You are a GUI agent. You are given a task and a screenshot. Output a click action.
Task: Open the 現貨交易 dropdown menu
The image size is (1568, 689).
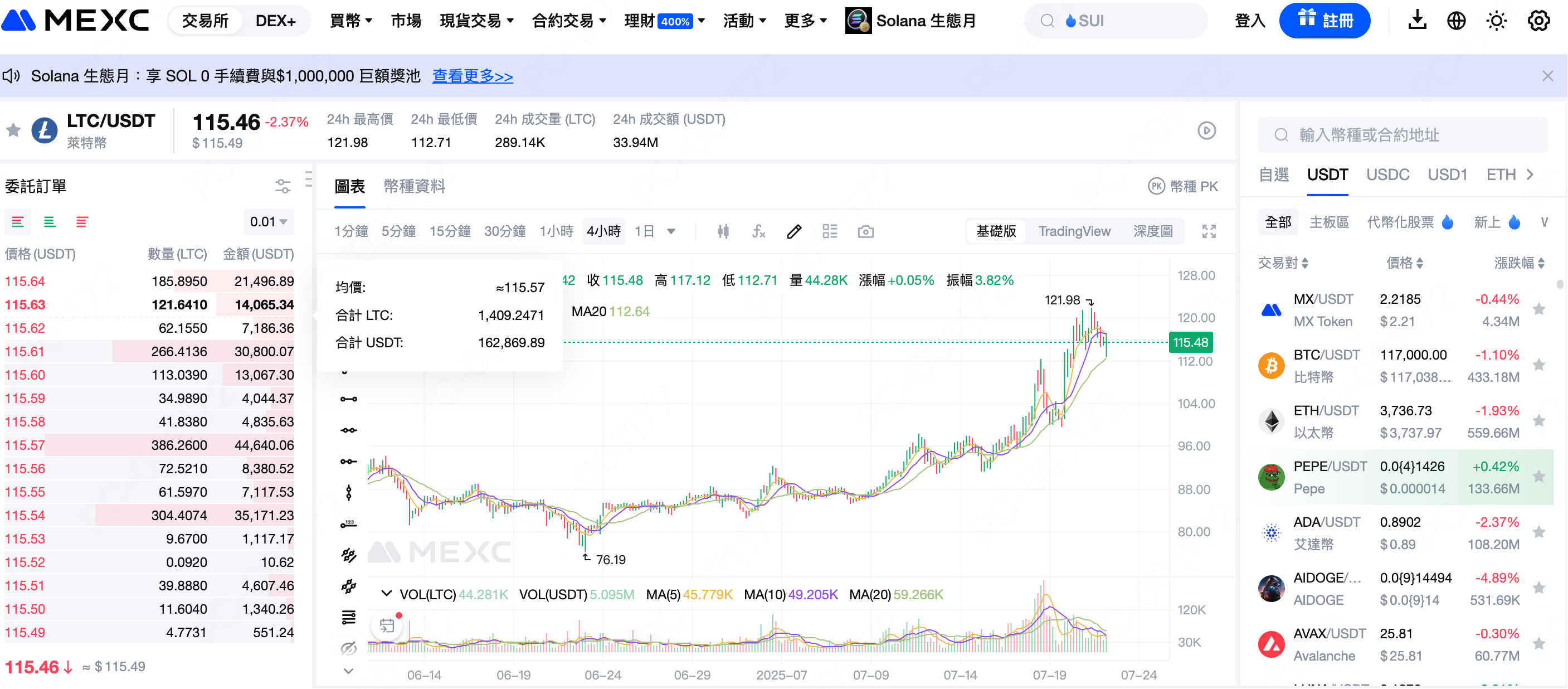pyautogui.click(x=476, y=21)
